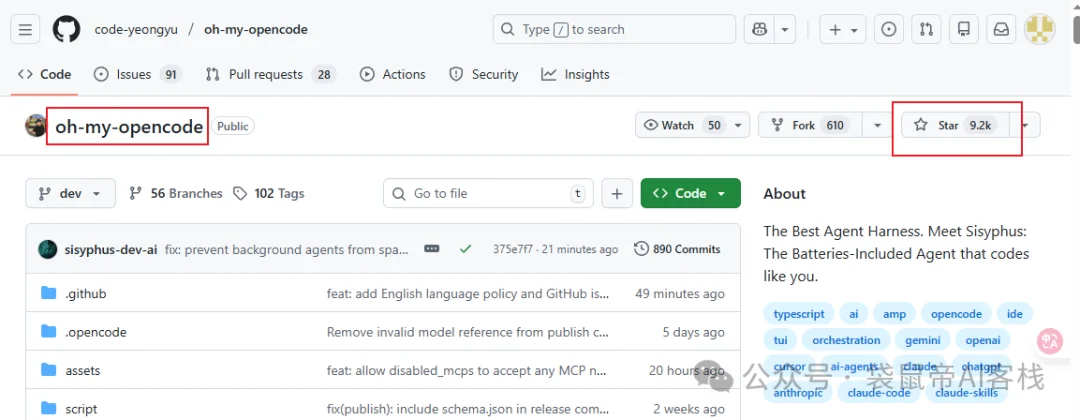Click the repository owner avatar beside title
The height and width of the screenshot is (420, 1080).
tap(36, 125)
